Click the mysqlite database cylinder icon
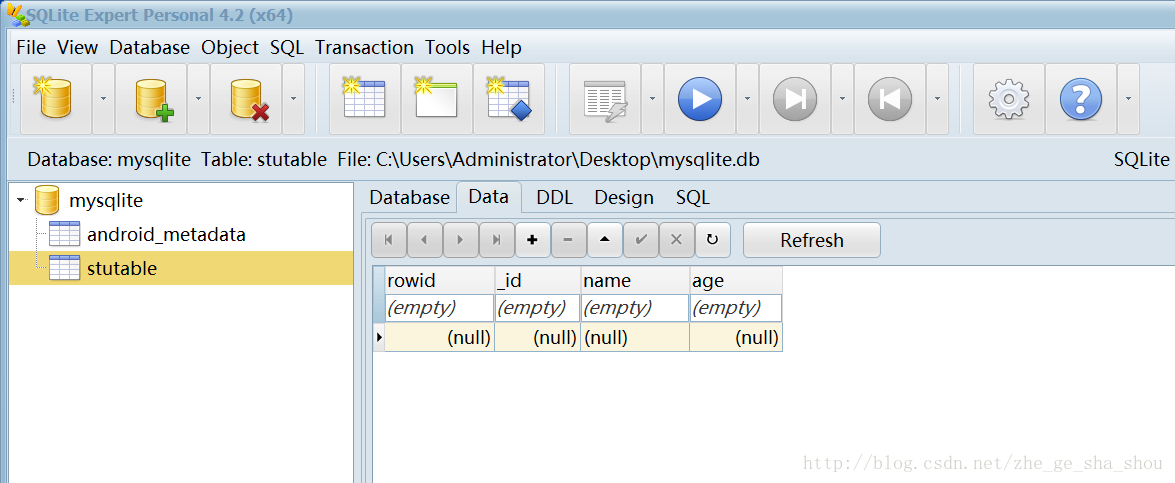This screenshot has height=483, width=1175. click(x=47, y=201)
